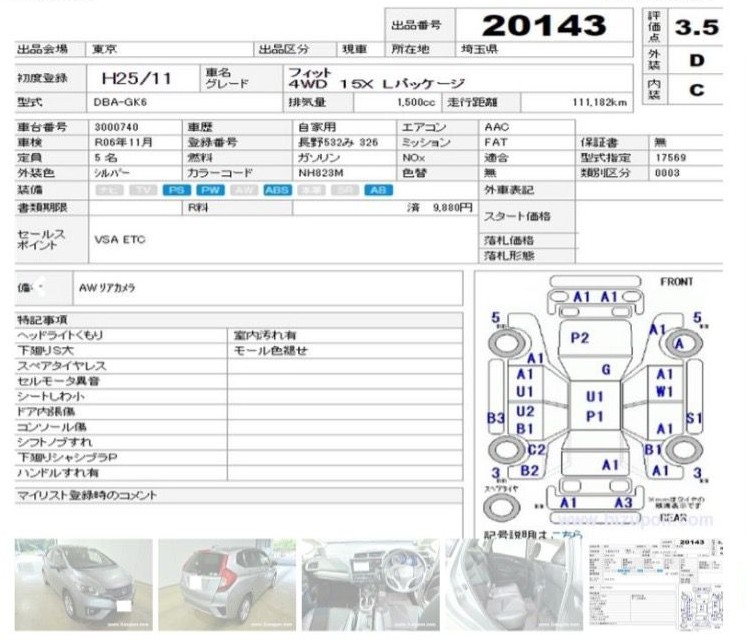Click the grade text 4WD 15X Lパッケージ
Screen dimensions: 746x641
tap(376, 84)
